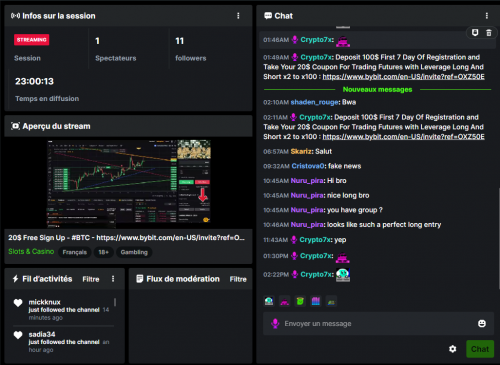The height and width of the screenshot is (365, 500).
Task: Open the Flux de modération Filtre
Action: [x=238, y=279]
